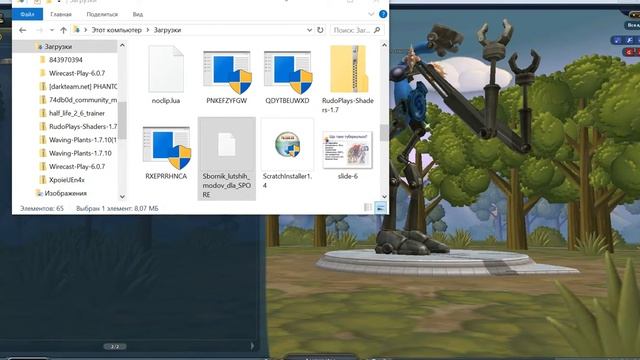This screenshot has height=360, width=640.
Task: Select the Sbornik_lutshih_modov_dla_SPORE file
Action: [x=227, y=159]
